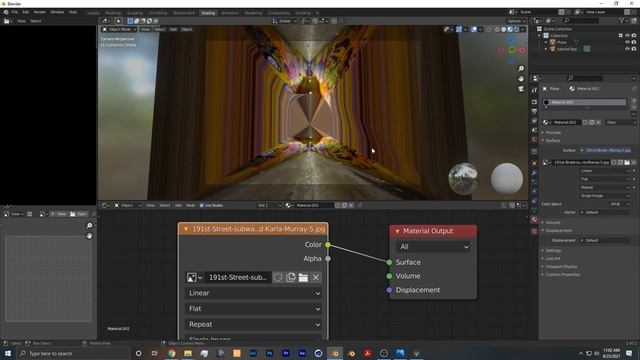Open the Render menu
The width and height of the screenshot is (640, 360).
pos(40,12)
